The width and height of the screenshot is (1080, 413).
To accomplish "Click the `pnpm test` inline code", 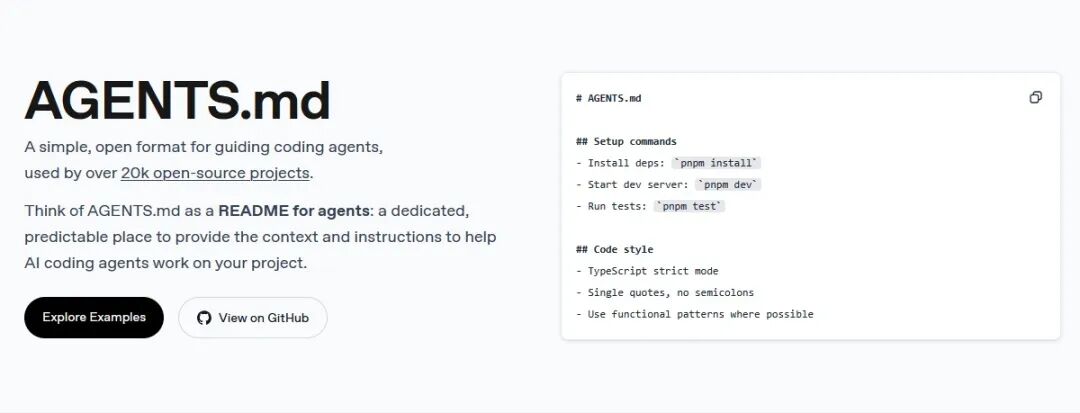I will coord(689,206).
